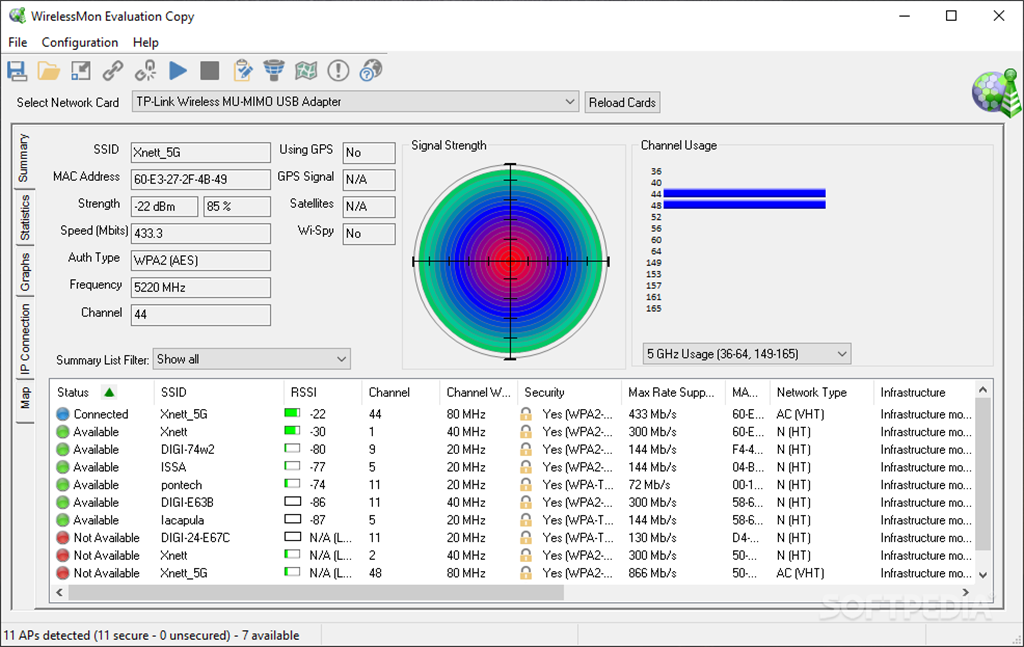1024x647 pixels.
Task: Click the padlock icon in pontech row
Action: (x=526, y=484)
